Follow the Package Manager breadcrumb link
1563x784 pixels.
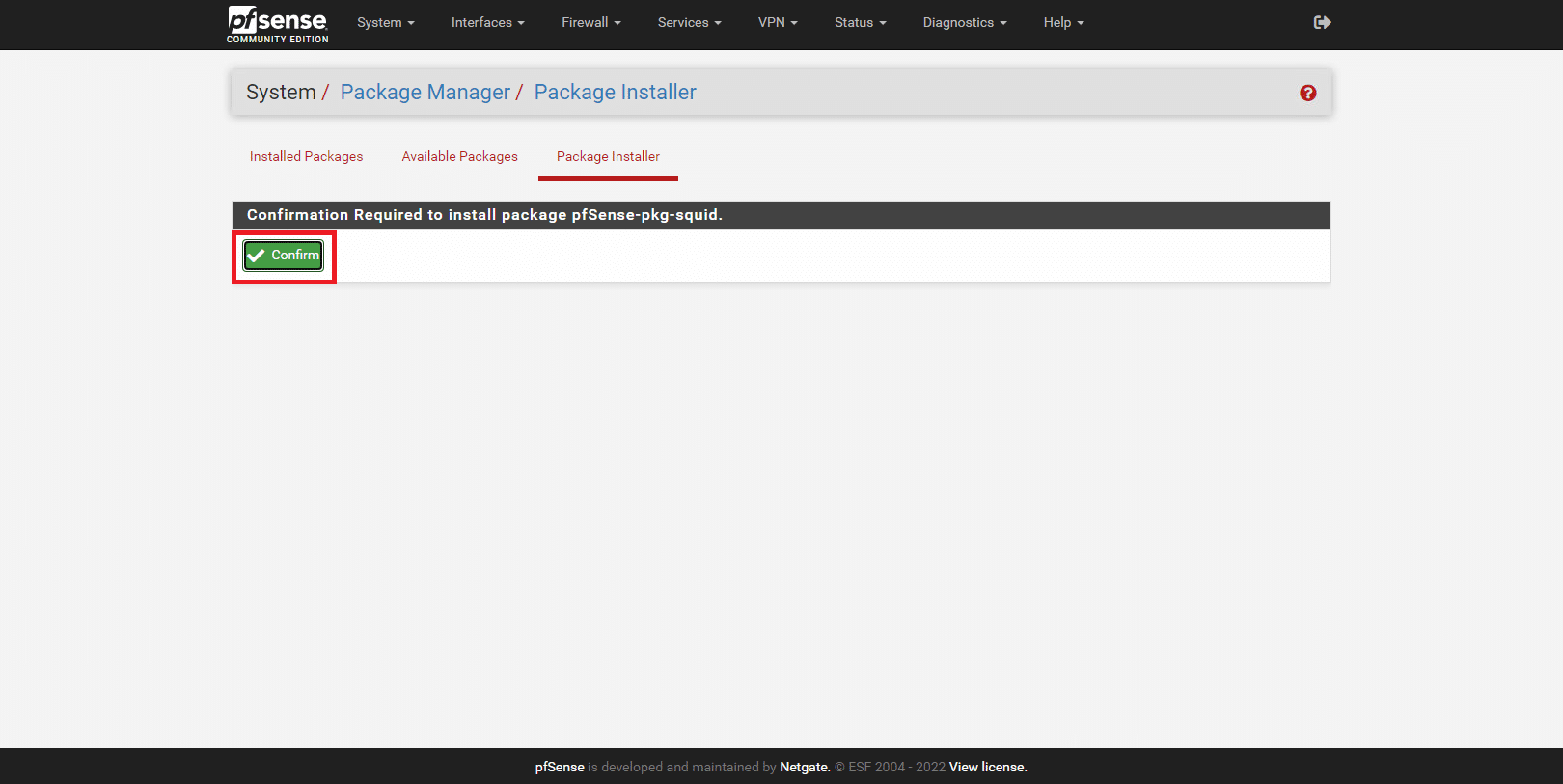pos(425,92)
